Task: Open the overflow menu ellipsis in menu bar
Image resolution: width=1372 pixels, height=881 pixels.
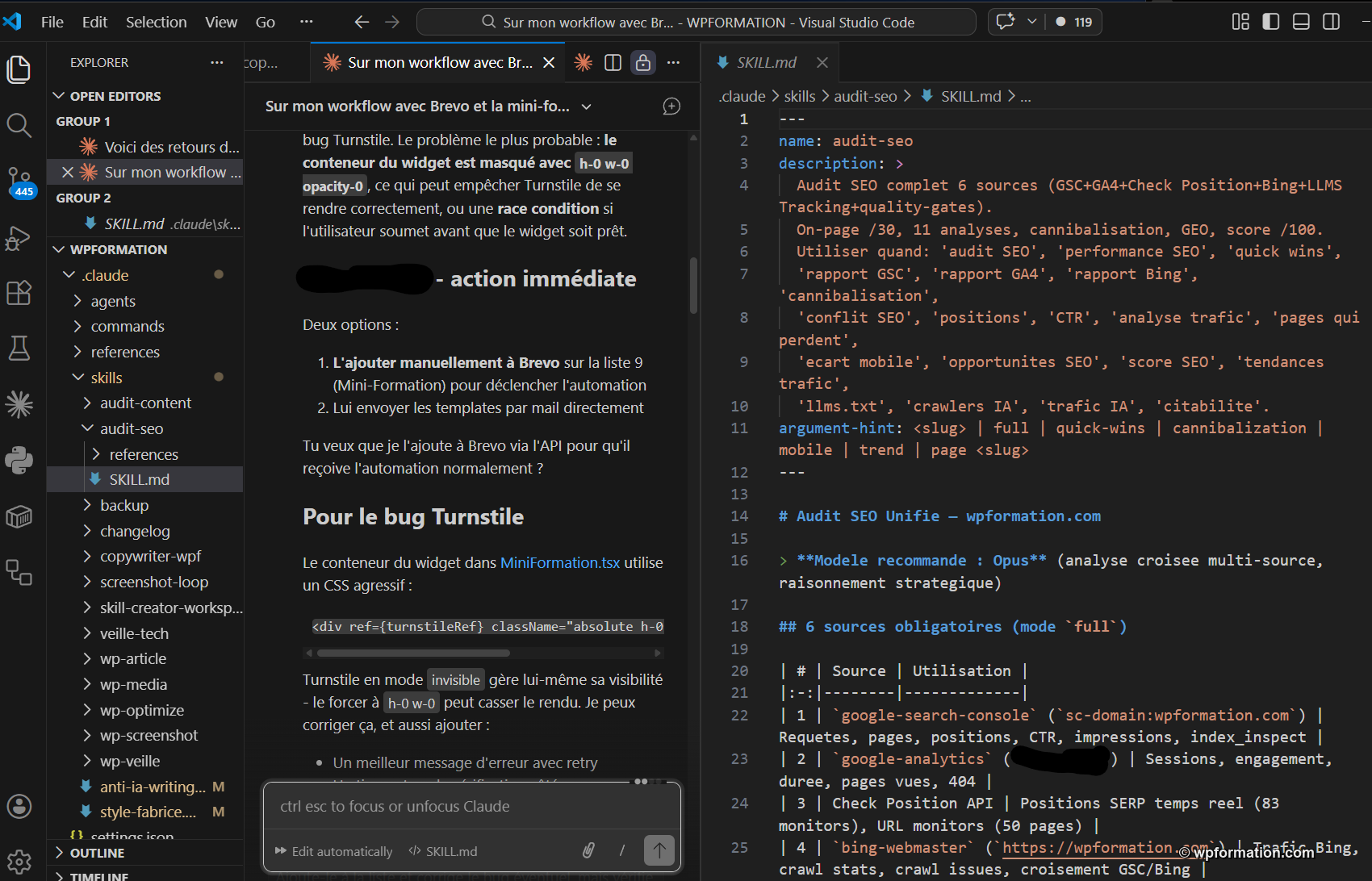Action: (306, 22)
